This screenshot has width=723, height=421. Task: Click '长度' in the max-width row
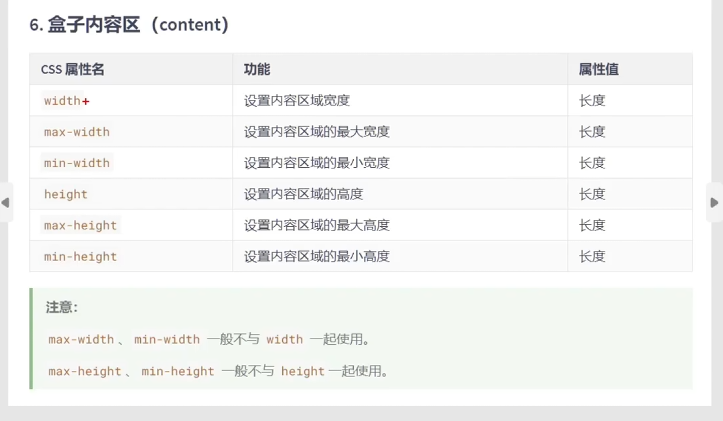(x=592, y=132)
